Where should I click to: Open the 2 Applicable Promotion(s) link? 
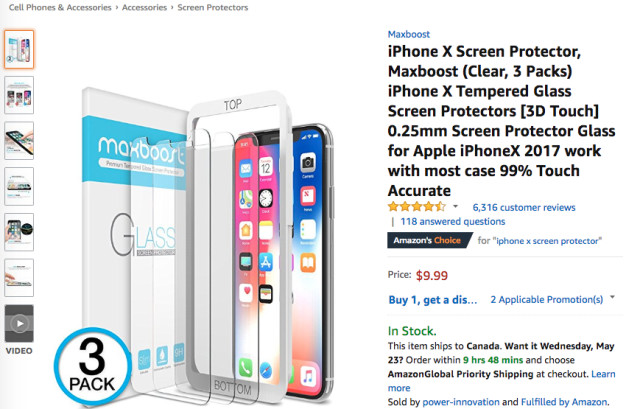[547, 300]
